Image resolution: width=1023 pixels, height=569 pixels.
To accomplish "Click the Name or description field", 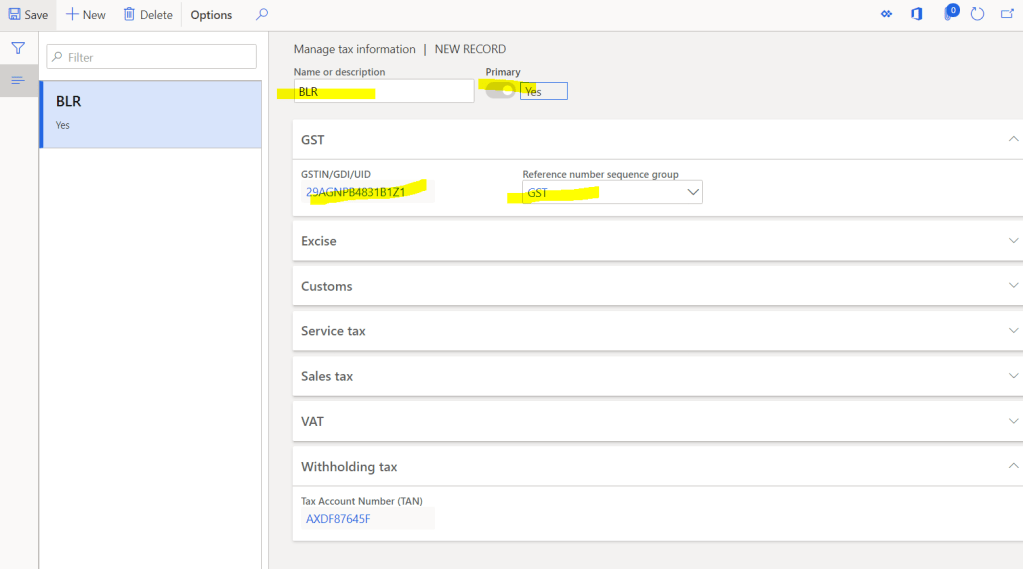I will (384, 91).
